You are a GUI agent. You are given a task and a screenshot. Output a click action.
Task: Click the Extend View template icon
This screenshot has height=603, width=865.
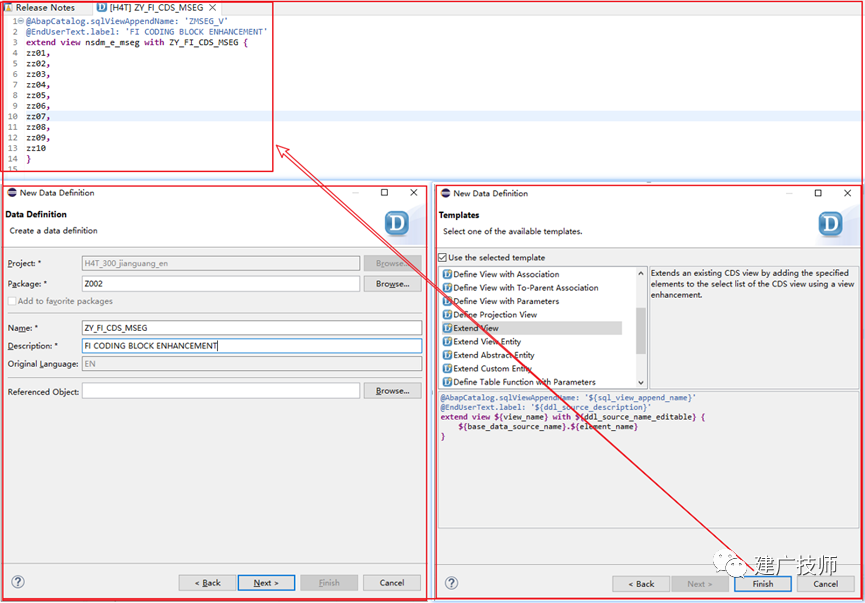click(x=447, y=328)
